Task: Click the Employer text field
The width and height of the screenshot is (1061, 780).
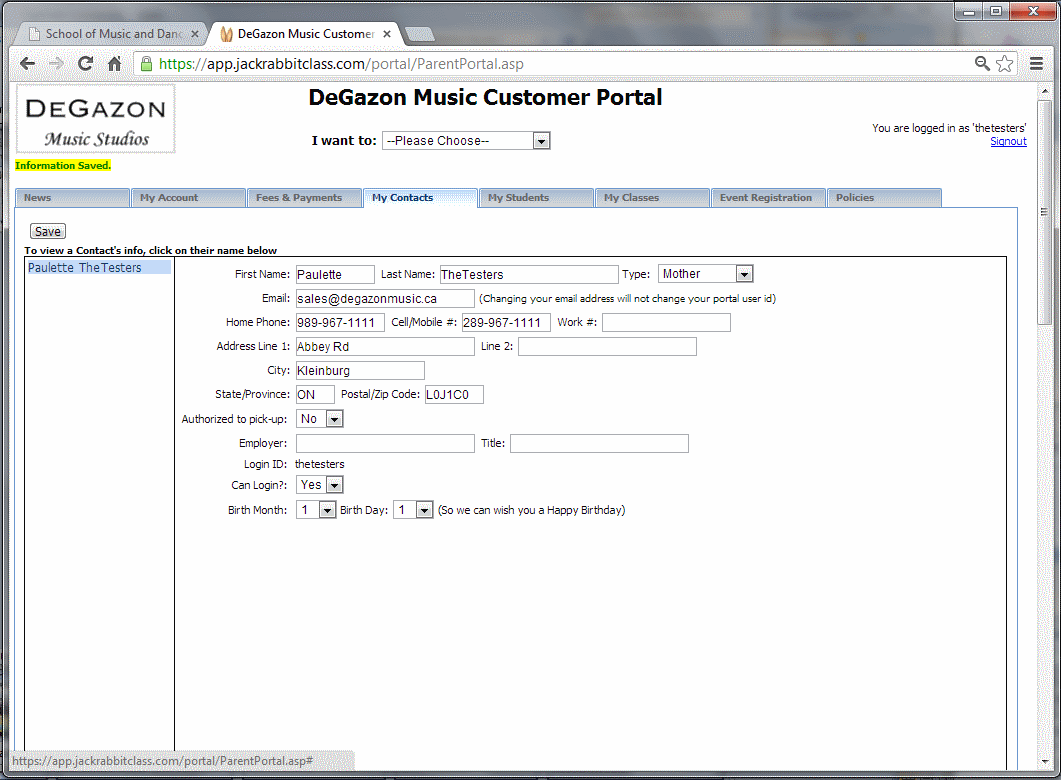Action: [x=385, y=444]
